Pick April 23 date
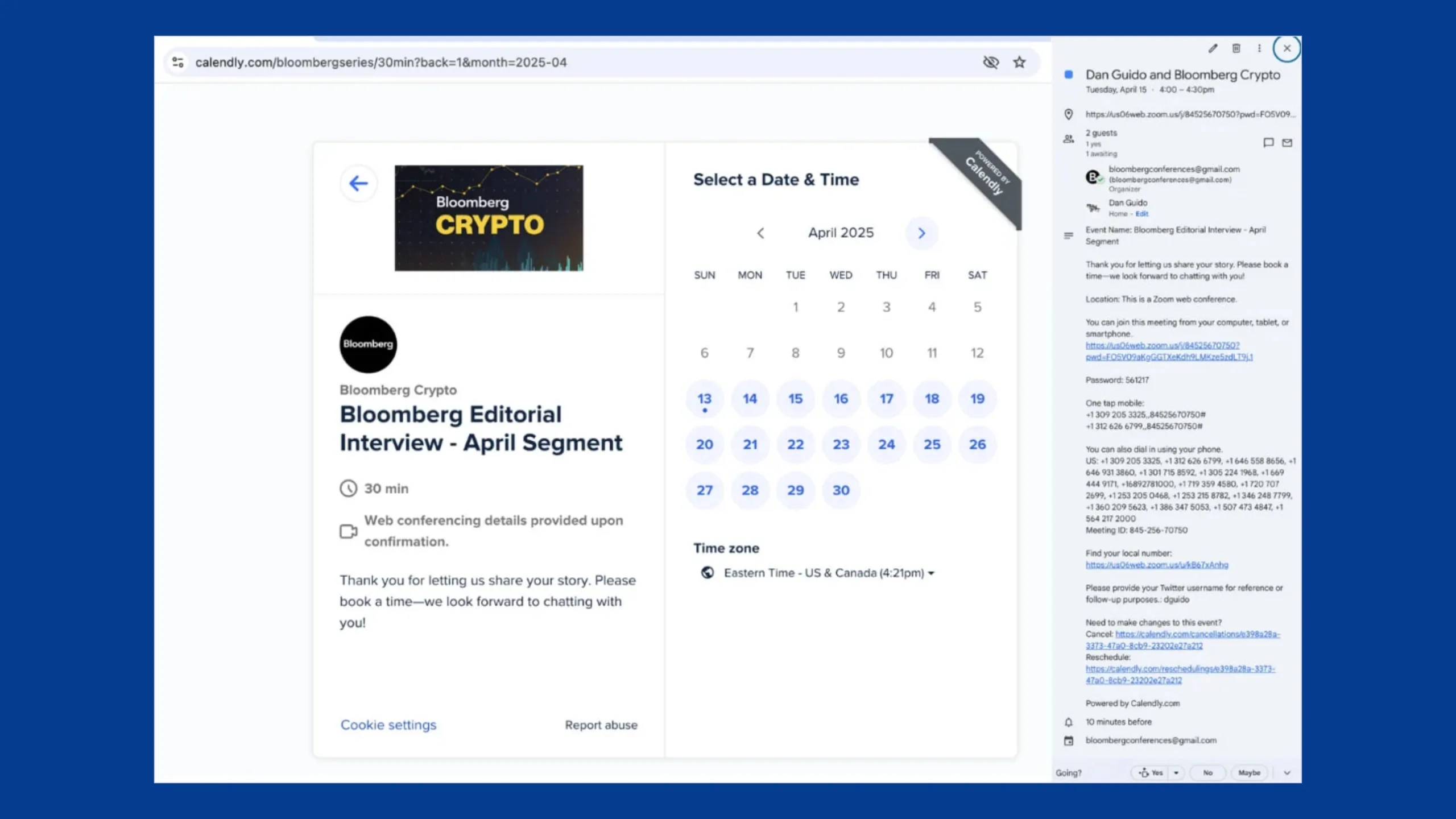The image size is (1456, 819). click(841, 444)
